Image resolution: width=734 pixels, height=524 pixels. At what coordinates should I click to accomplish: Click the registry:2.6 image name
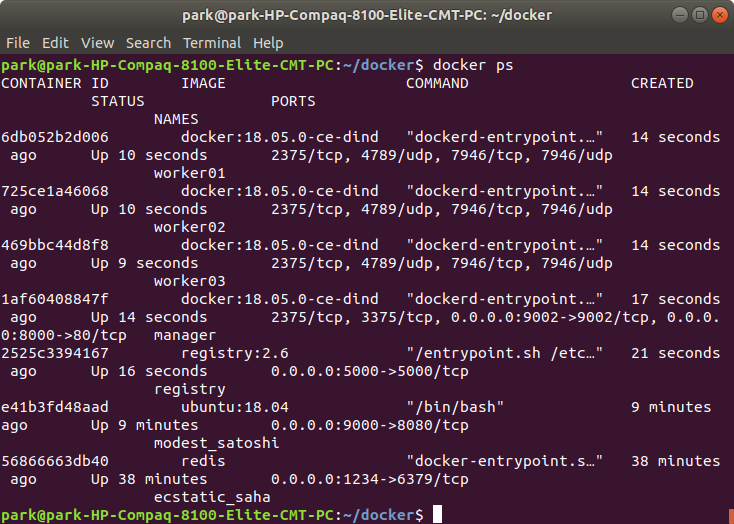(x=235, y=353)
